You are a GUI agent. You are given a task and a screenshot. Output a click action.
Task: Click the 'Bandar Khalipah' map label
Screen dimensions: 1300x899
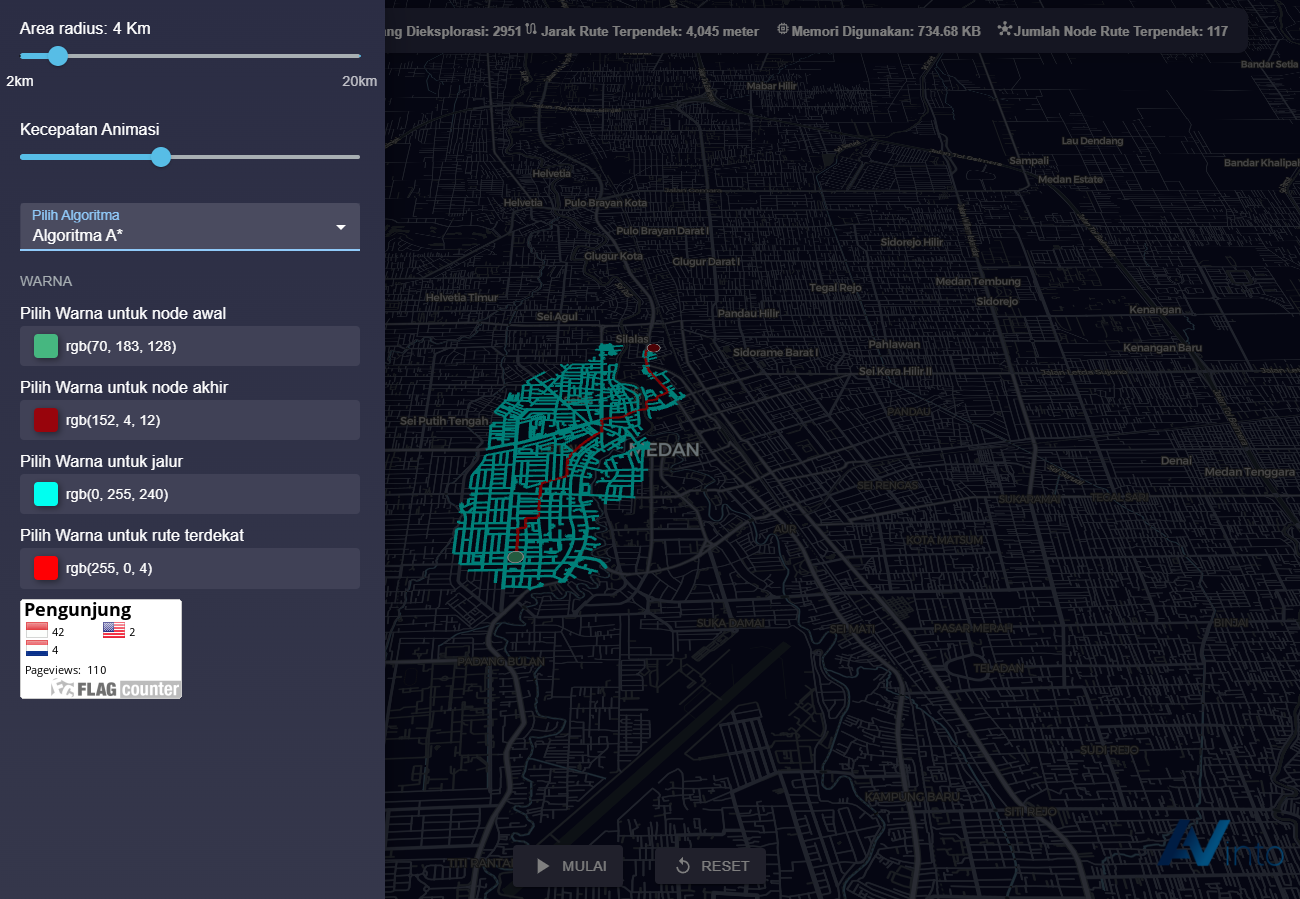pyautogui.click(x=1261, y=163)
